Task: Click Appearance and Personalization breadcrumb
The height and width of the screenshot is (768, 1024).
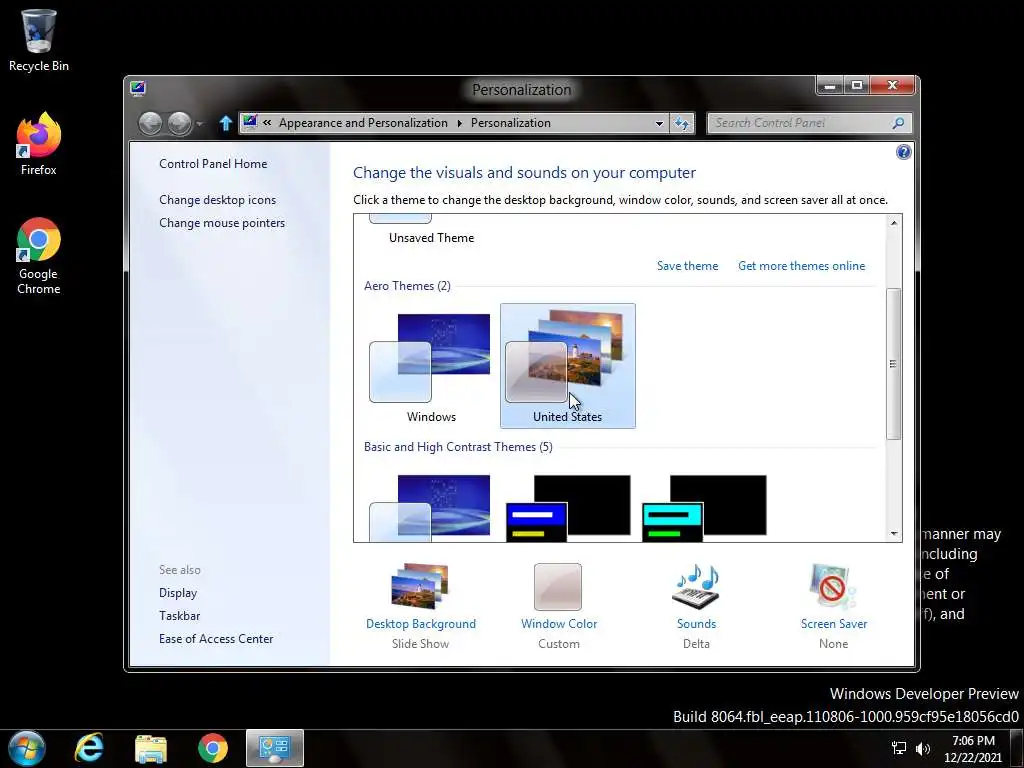Action: tap(363, 123)
